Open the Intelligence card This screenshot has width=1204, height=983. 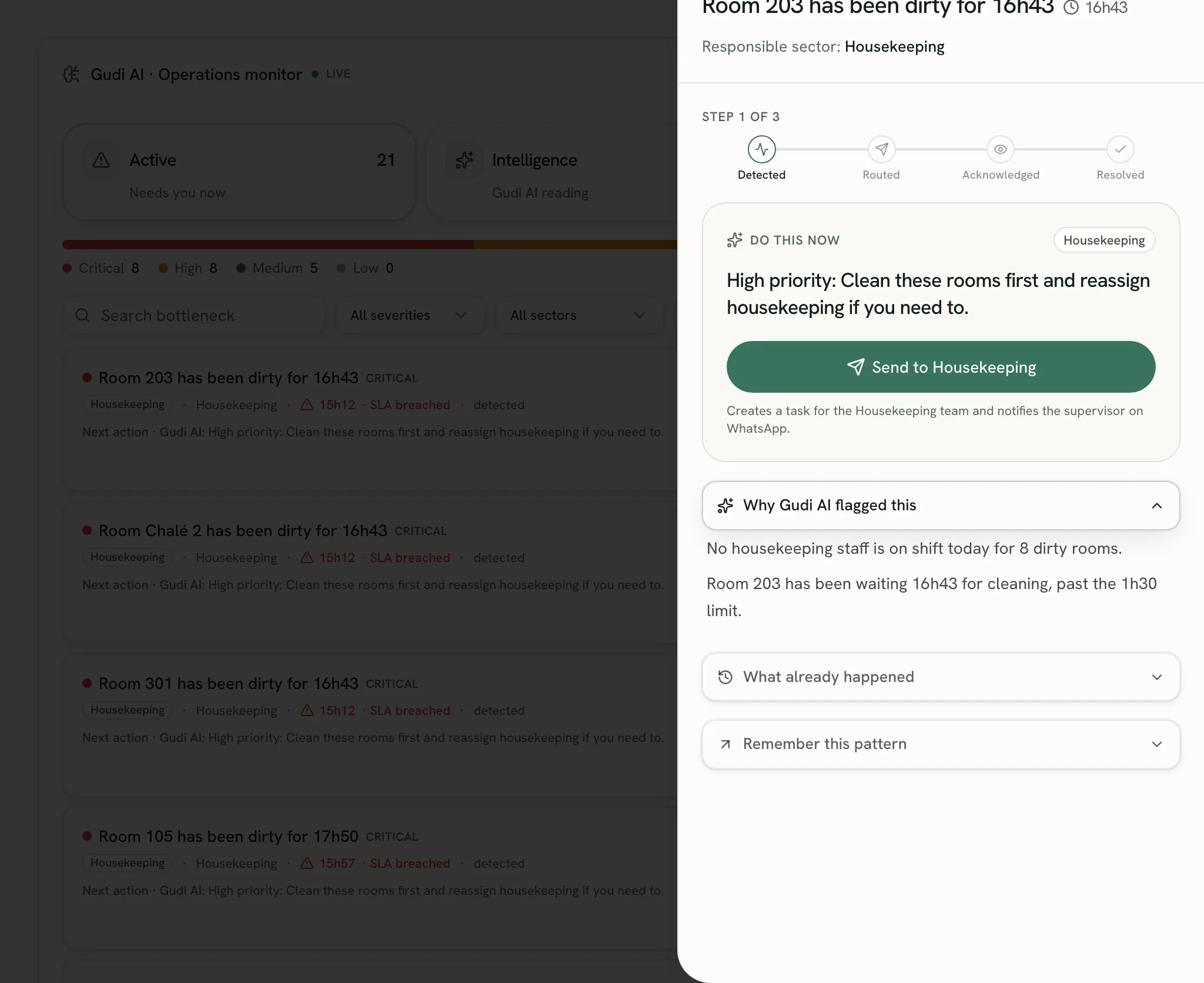[x=553, y=172]
